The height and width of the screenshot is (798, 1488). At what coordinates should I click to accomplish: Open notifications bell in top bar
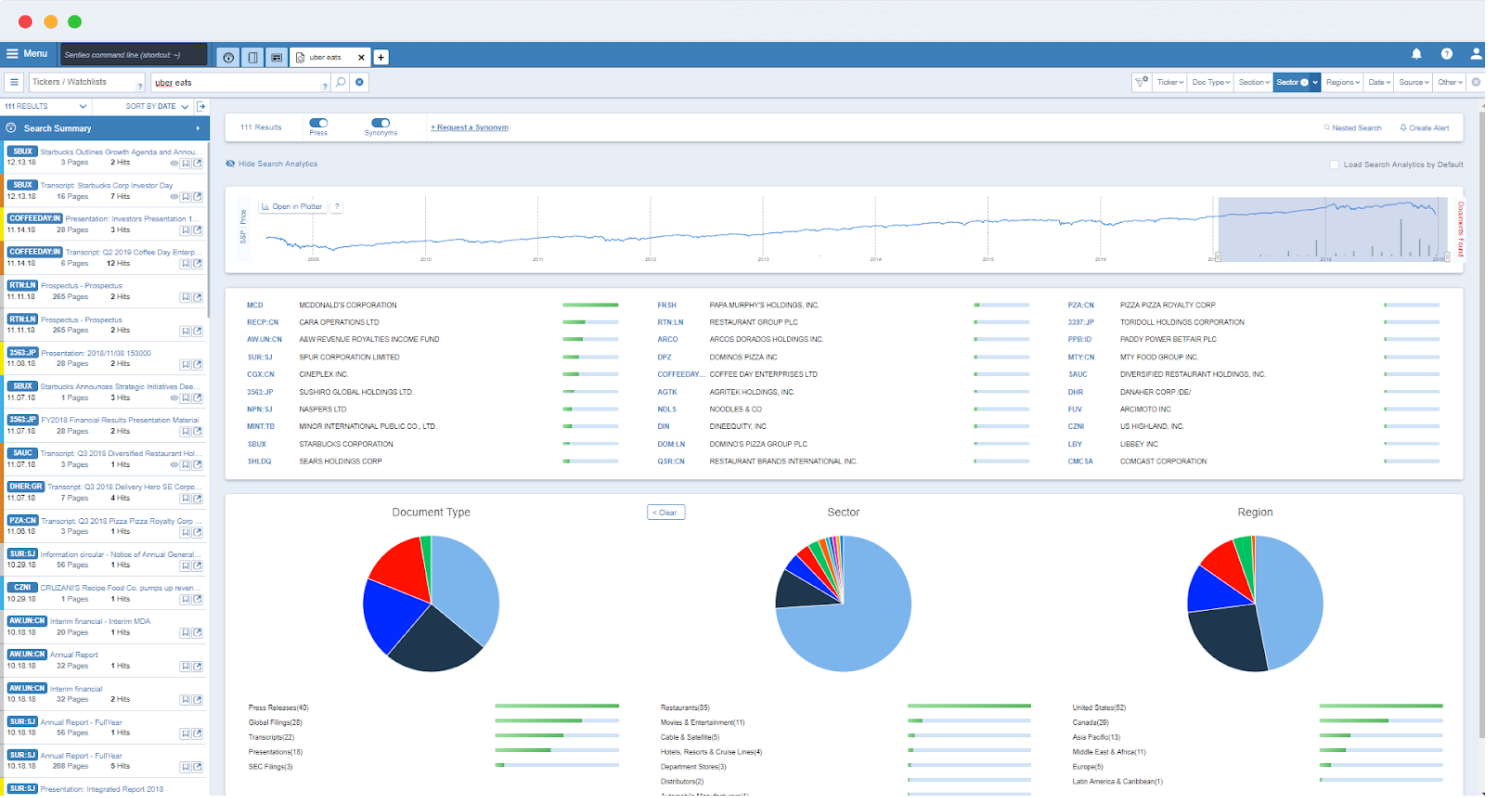(1417, 54)
